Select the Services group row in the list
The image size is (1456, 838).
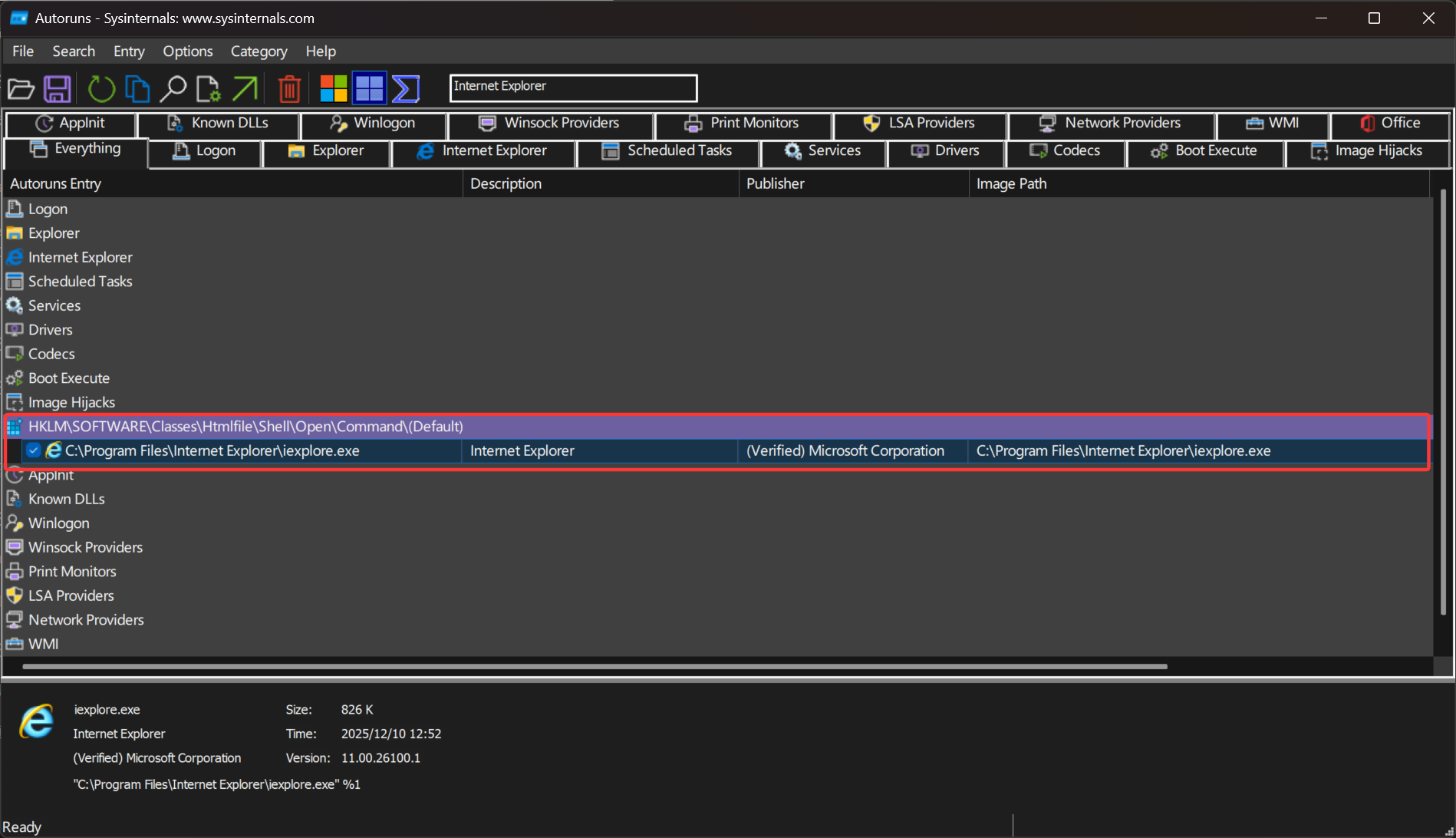(x=54, y=305)
